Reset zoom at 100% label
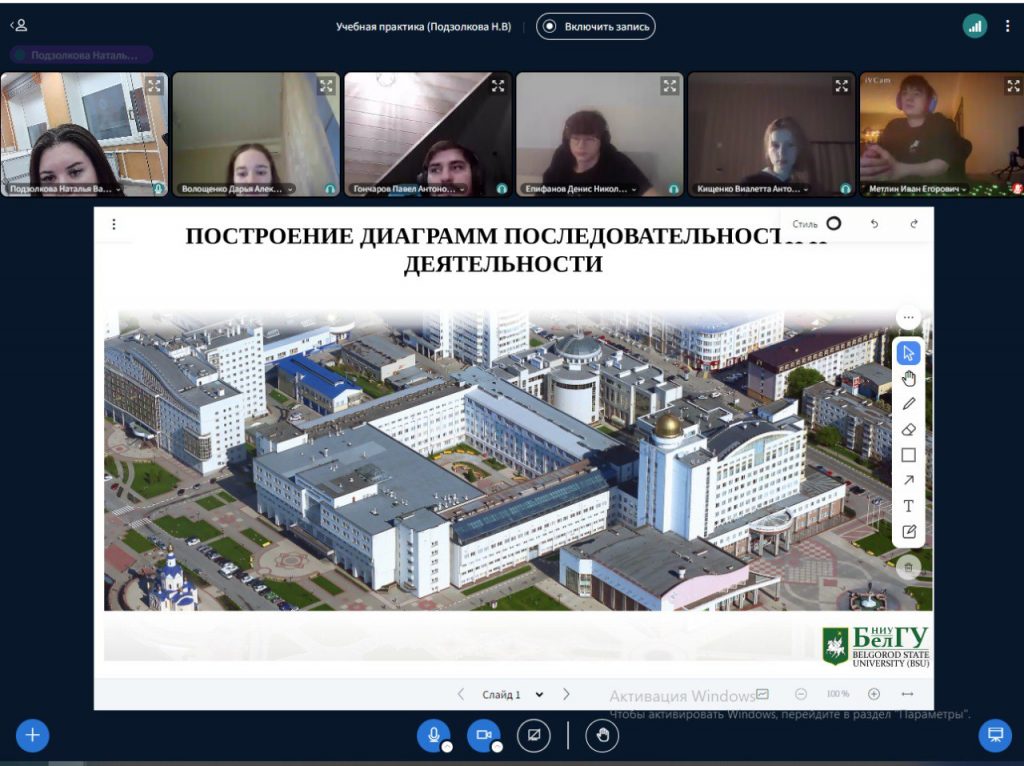This screenshot has width=1024, height=766. [x=837, y=694]
